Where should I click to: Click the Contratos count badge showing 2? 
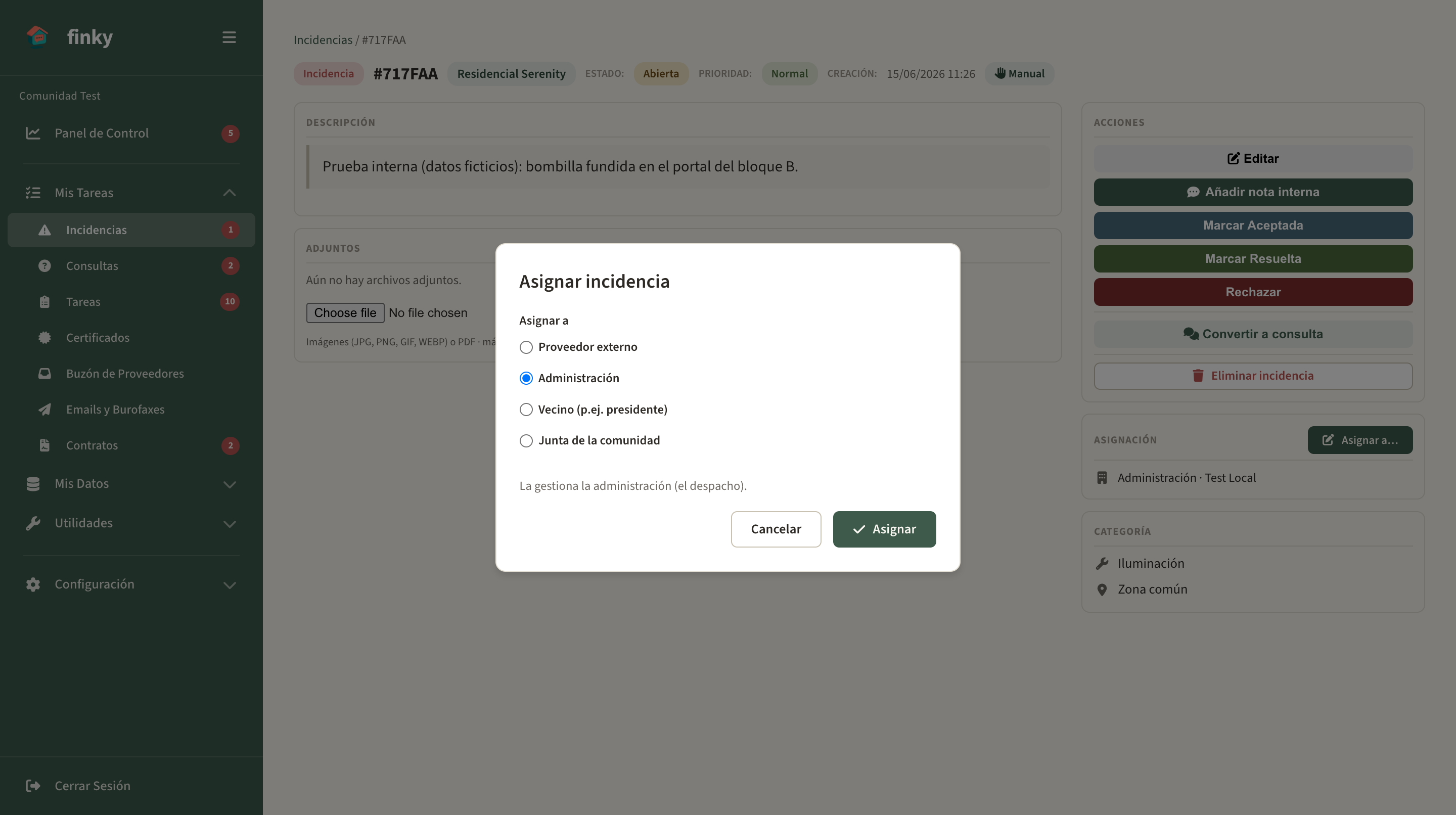(x=230, y=445)
